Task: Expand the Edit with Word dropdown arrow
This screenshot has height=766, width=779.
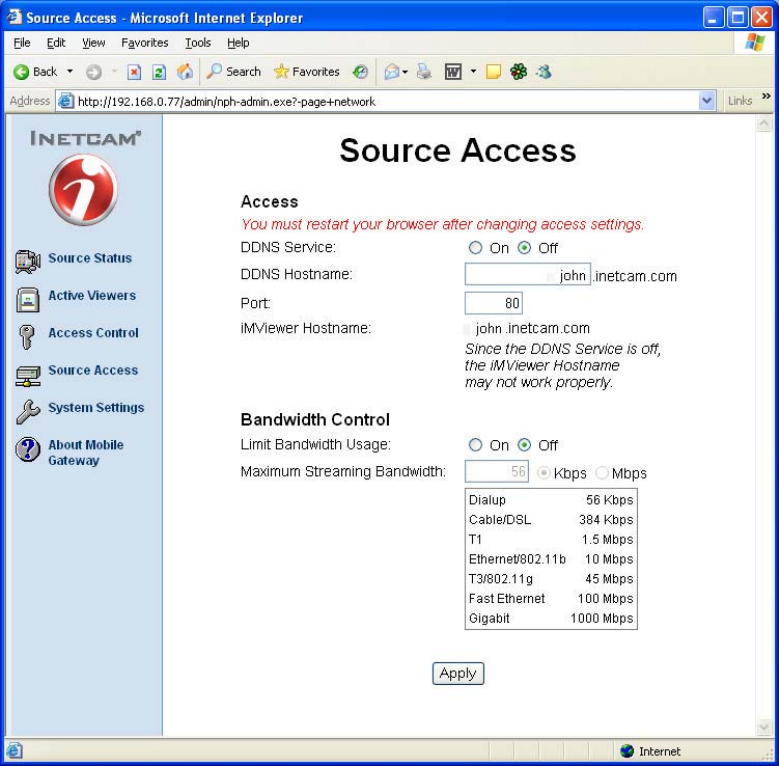Action: pyautogui.click(x=473, y=72)
